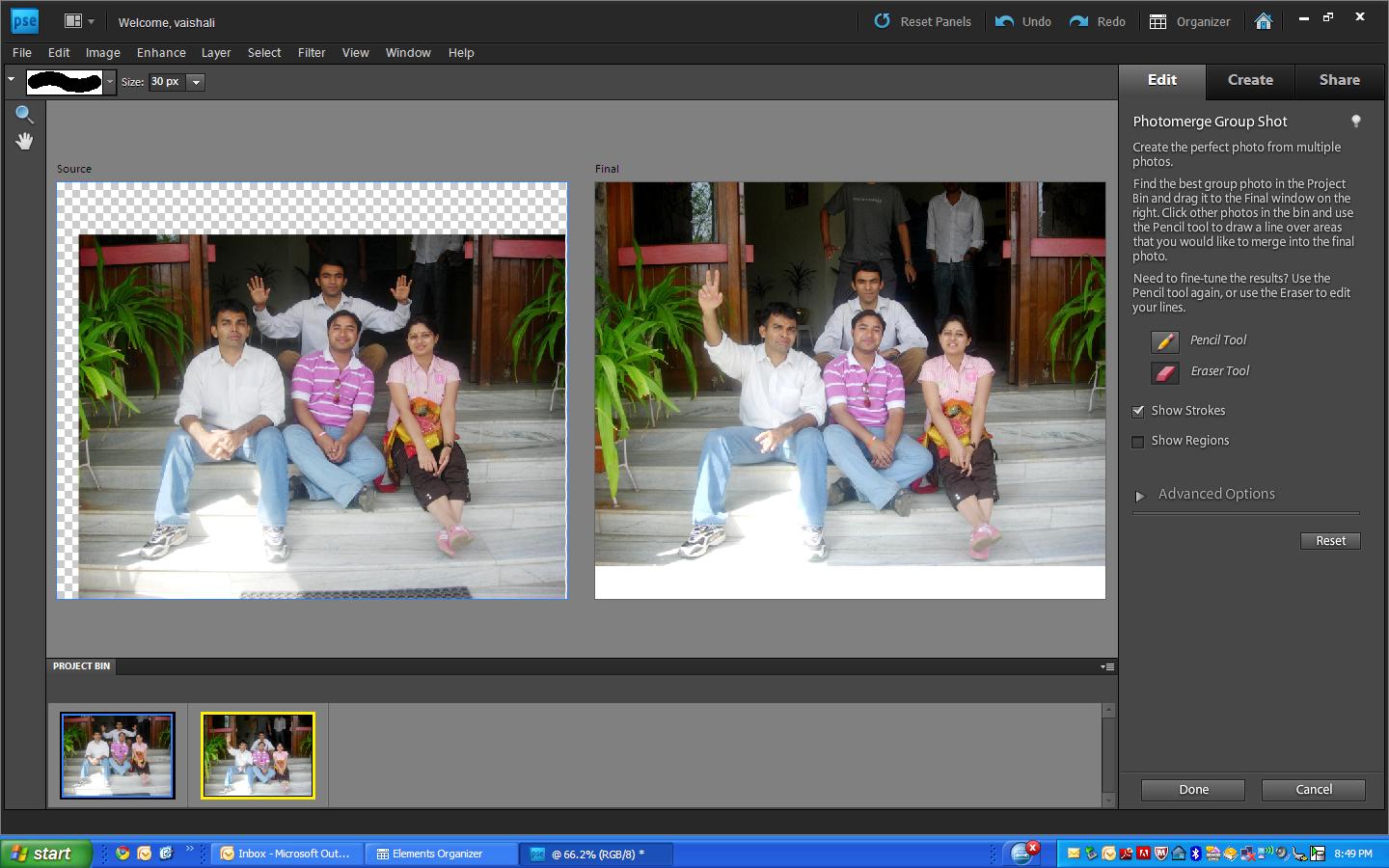Open the brush preset picker dropdown
The height and width of the screenshot is (868, 1389).
click(x=108, y=82)
